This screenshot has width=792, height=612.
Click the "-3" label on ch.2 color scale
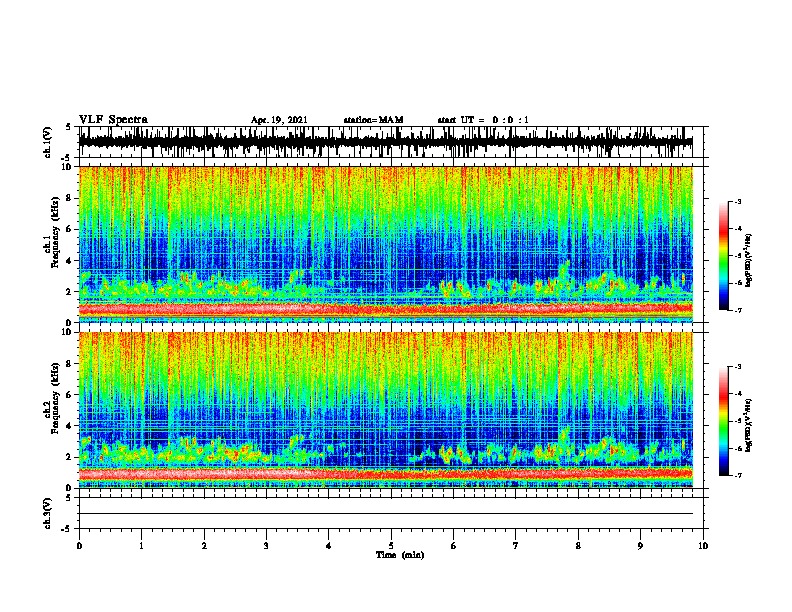(x=738, y=367)
